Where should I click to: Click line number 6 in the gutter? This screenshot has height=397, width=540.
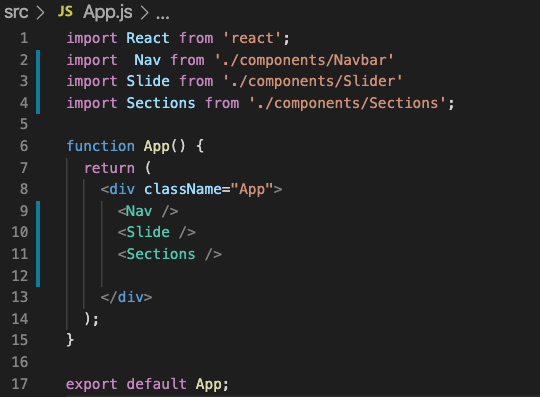(x=24, y=146)
